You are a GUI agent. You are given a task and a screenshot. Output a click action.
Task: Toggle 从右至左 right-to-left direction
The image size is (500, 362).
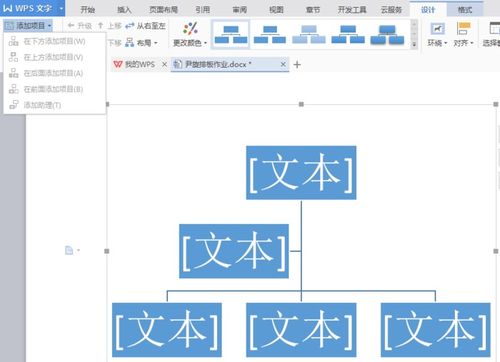point(146,26)
